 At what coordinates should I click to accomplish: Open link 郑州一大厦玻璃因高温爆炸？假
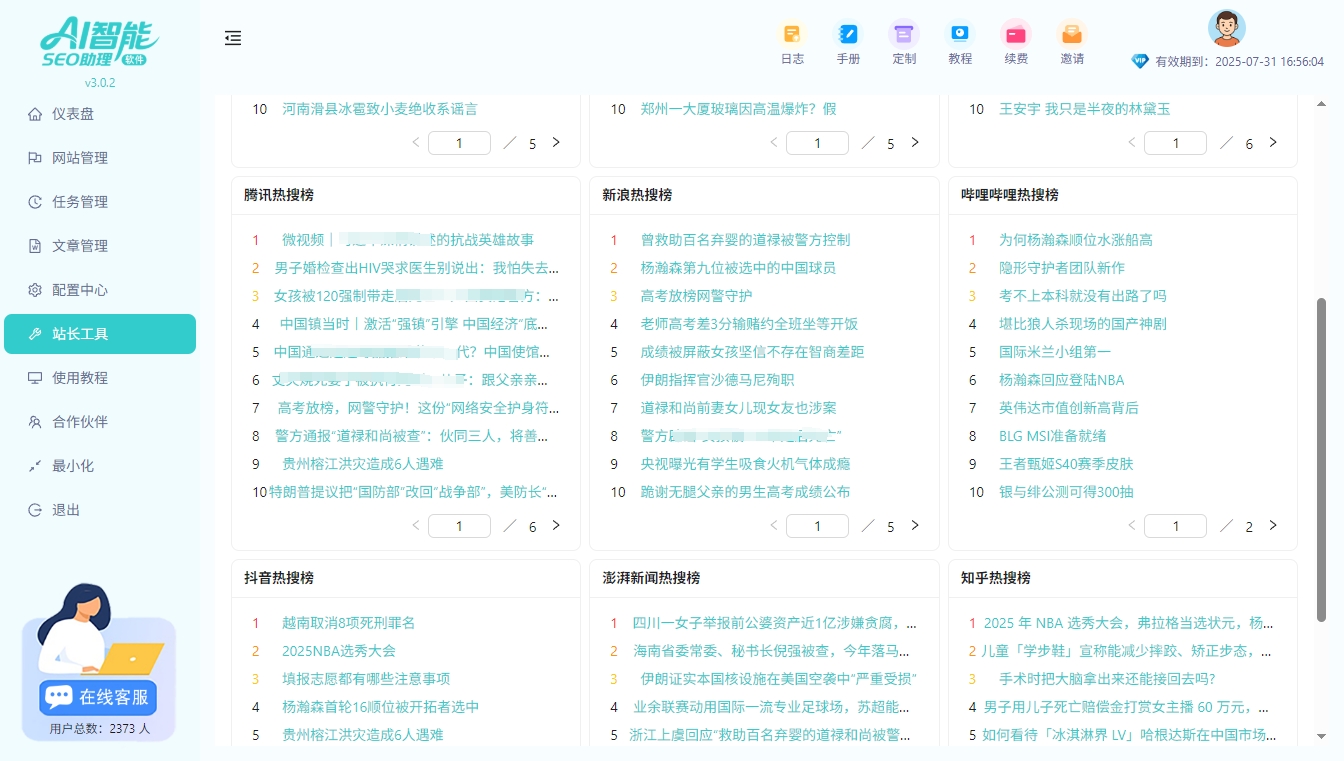[x=738, y=109]
